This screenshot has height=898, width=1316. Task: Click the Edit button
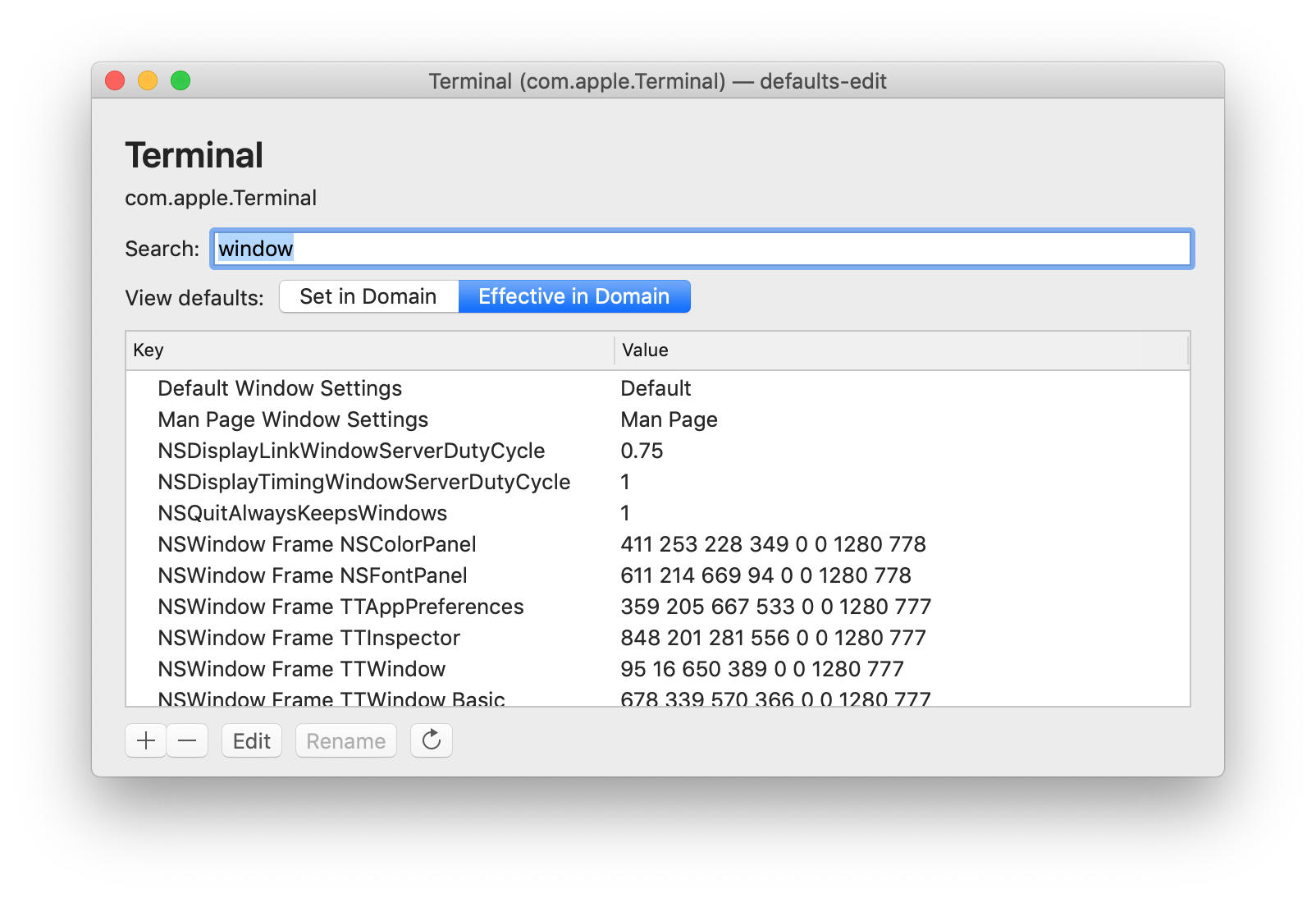coord(252,740)
